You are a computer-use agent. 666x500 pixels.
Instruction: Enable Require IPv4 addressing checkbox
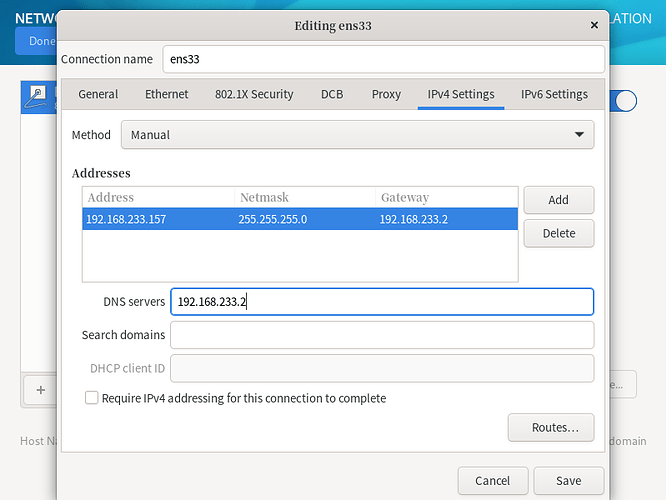click(92, 398)
